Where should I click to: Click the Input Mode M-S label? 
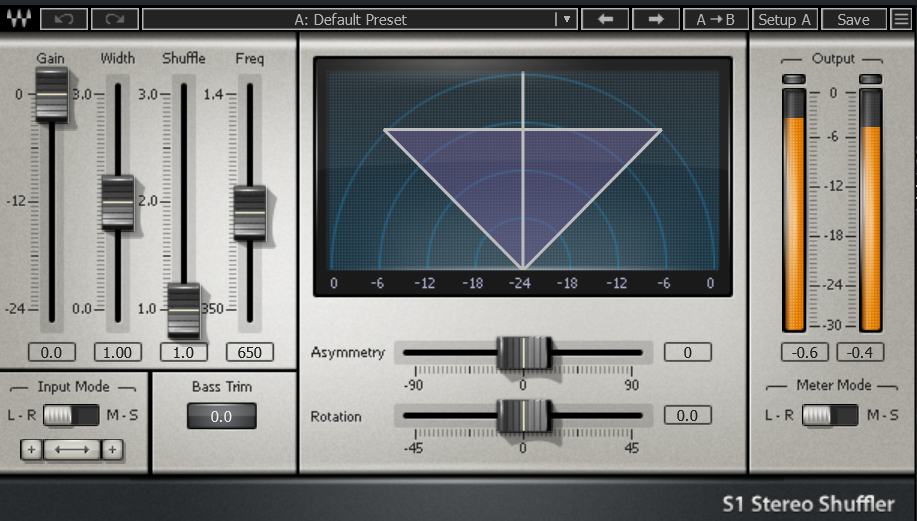pos(122,415)
